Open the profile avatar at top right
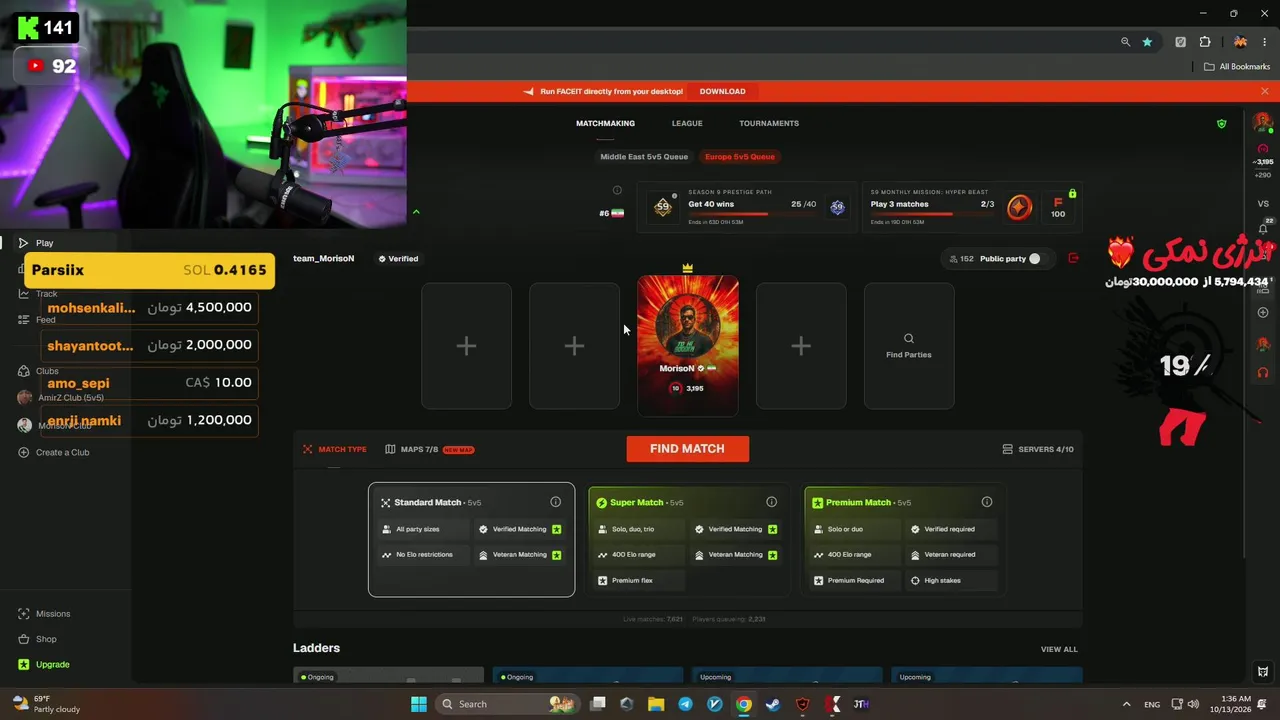This screenshot has width=1280, height=720. (1263, 123)
